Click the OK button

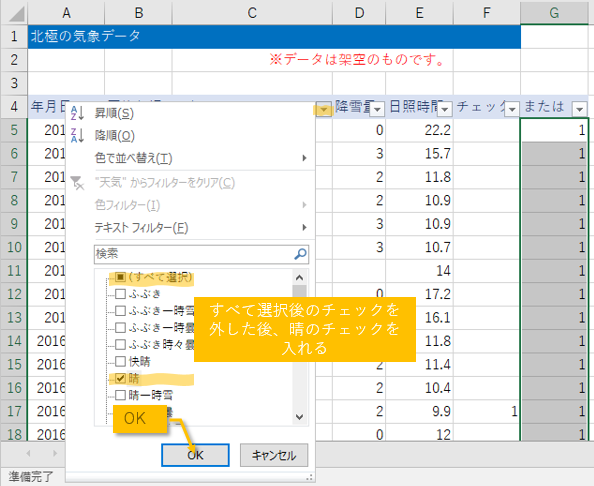pyautogui.click(x=195, y=455)
